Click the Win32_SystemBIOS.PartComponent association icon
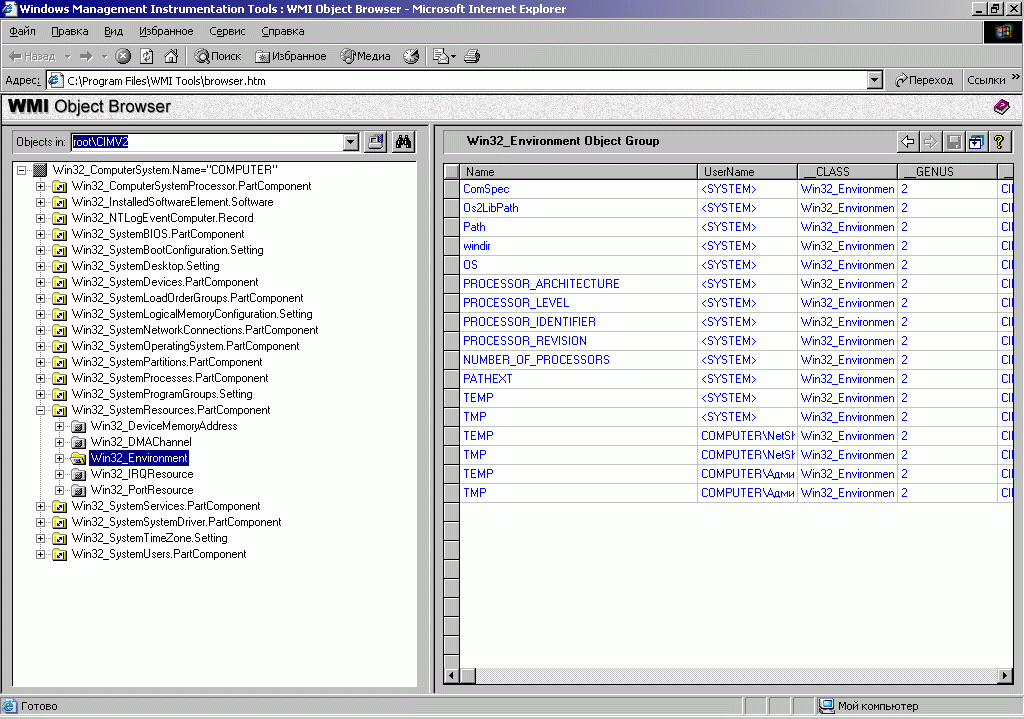The height and width of the screenshot is (719, 1024). coord(59,234)
